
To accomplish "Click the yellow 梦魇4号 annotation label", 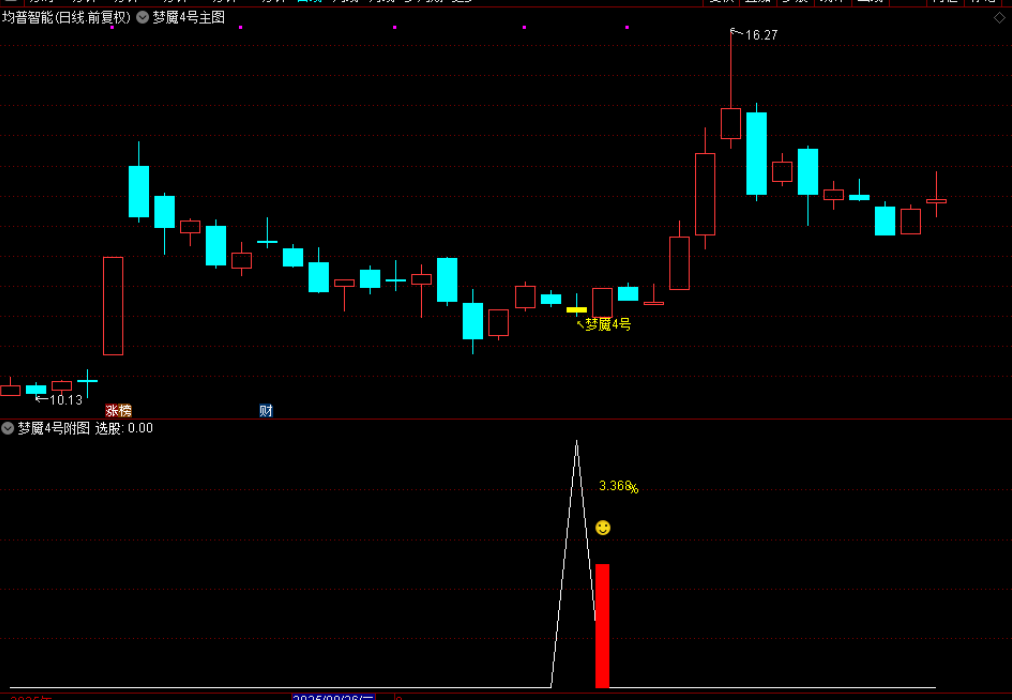I will 607,325.
